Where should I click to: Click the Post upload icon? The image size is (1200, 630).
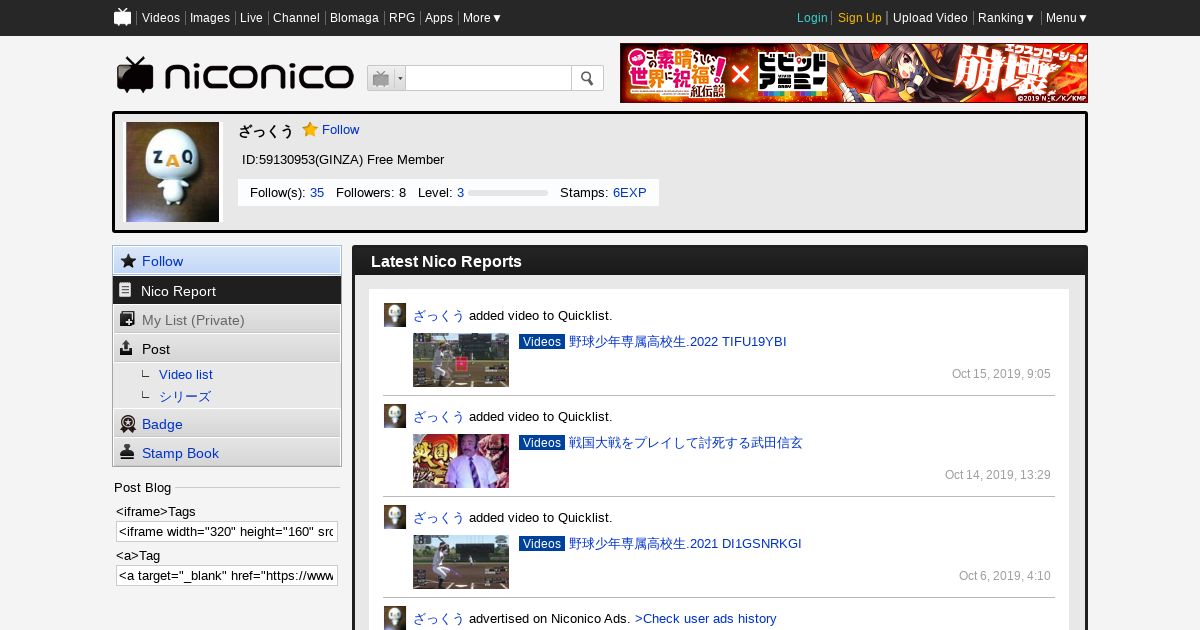(x=126, y=348)
